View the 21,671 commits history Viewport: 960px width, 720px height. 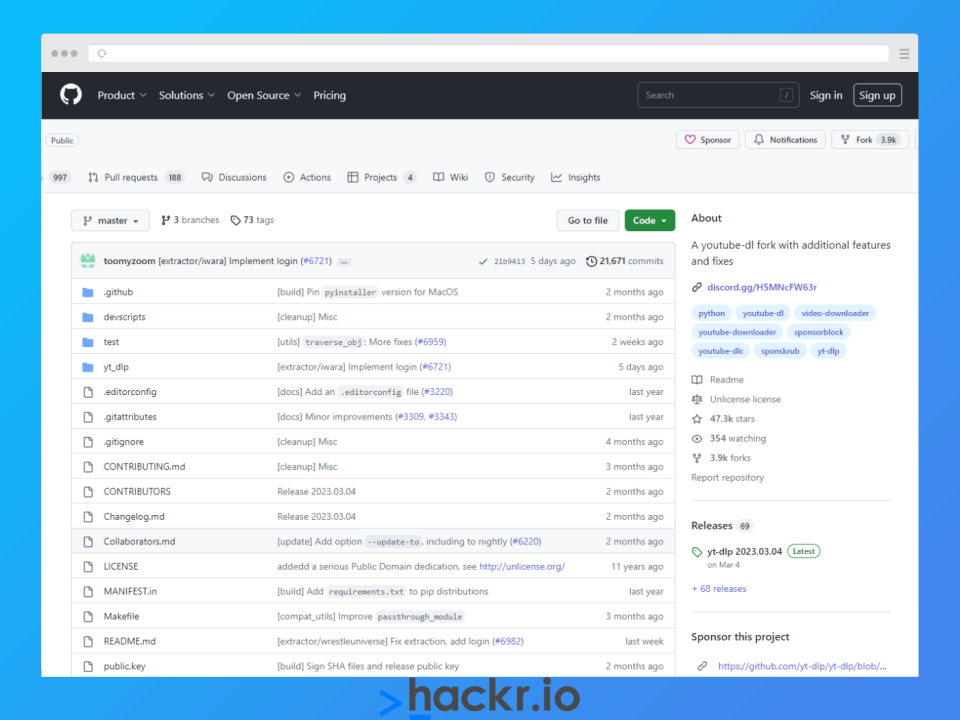[x=624, y=261]
